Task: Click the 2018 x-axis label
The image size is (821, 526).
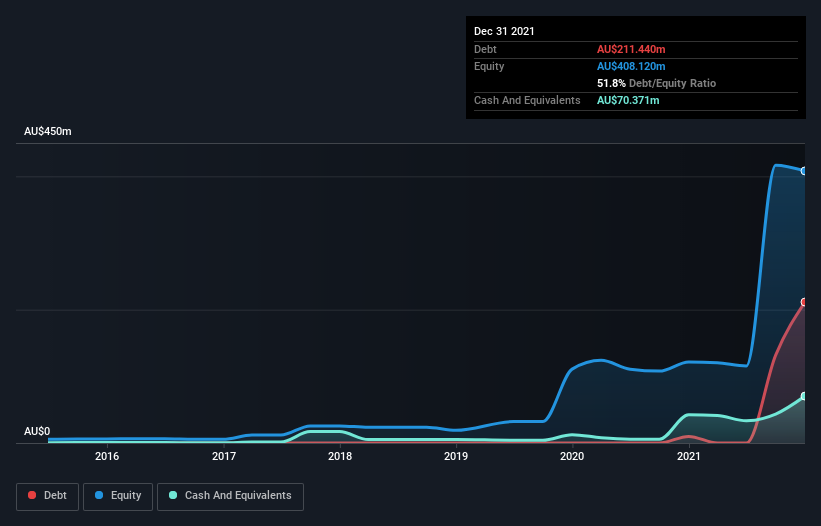Action: (340, 456)
